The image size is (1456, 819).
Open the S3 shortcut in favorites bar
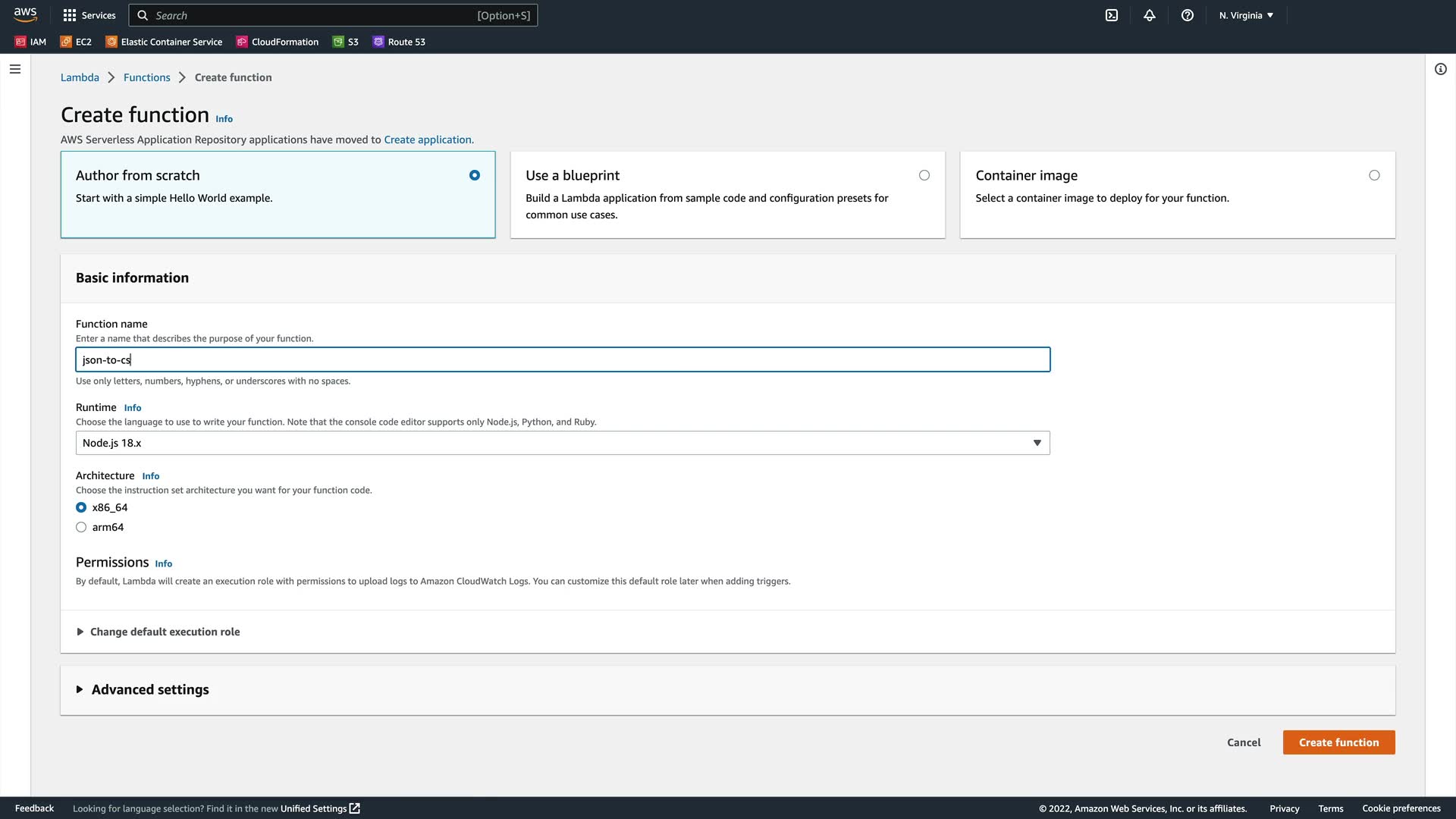point(346,42)
